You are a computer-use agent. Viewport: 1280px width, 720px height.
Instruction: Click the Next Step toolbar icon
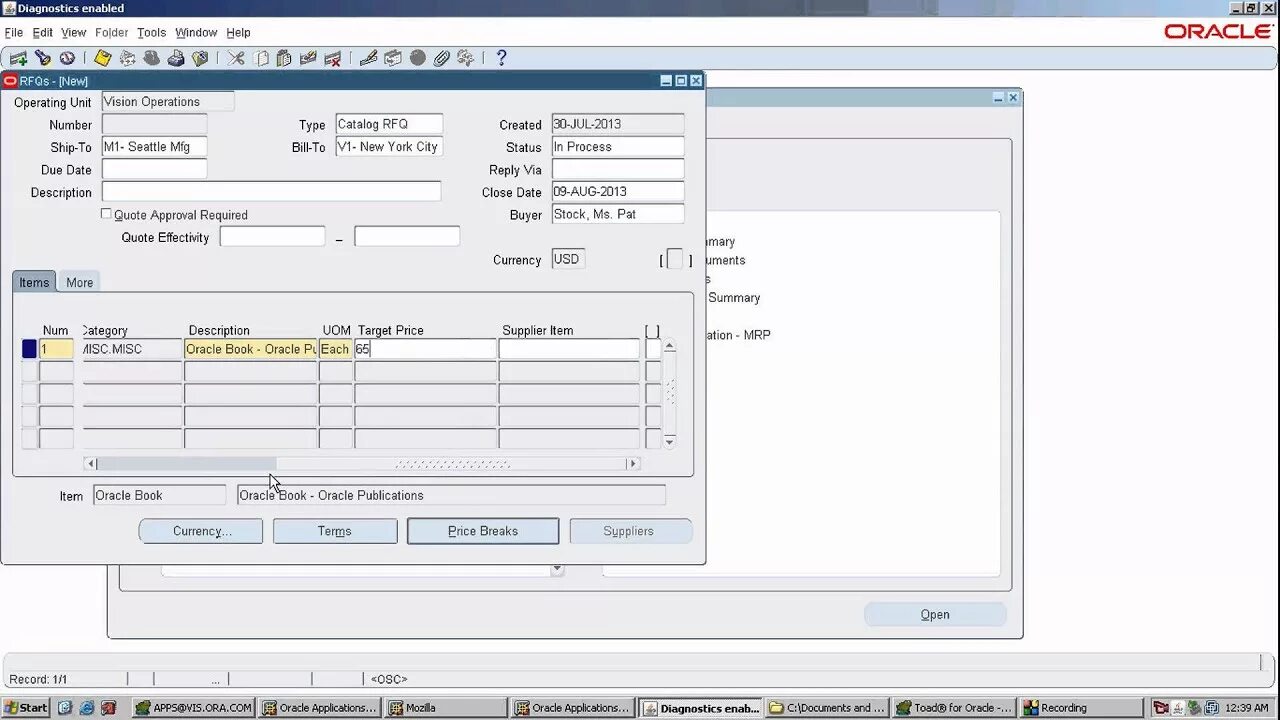coord(127,58)
